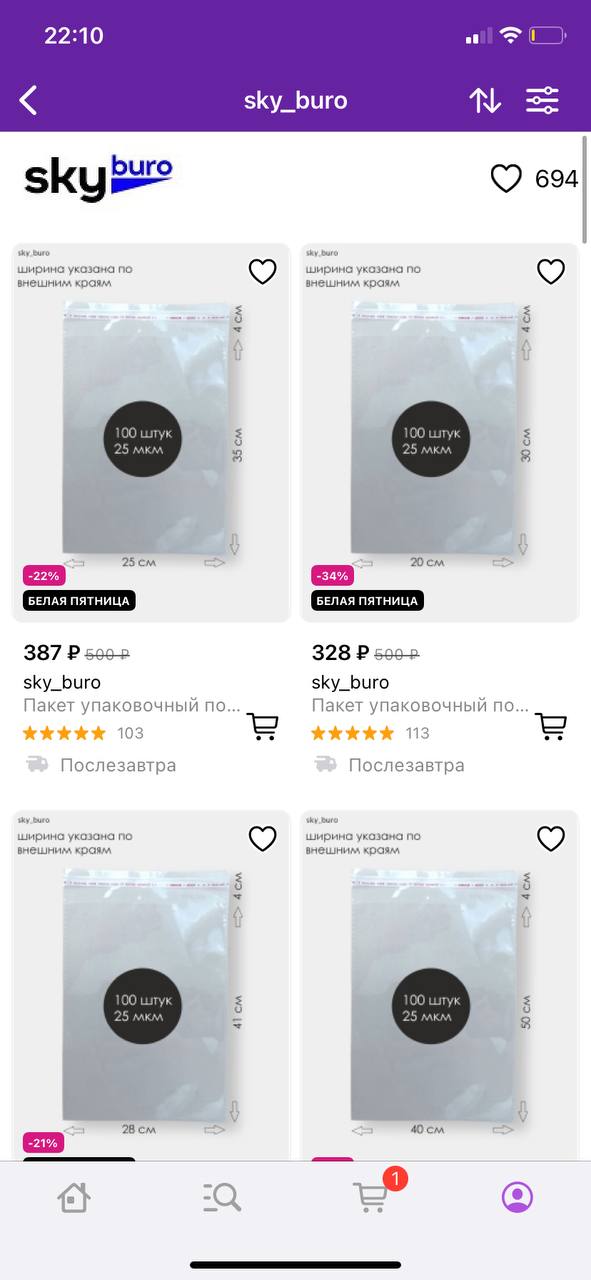Image resolution: width=591 pixels, height=1280 pixels.
Task: Open the Home tab in bottom bar
Action: (x=74, y=1197)
